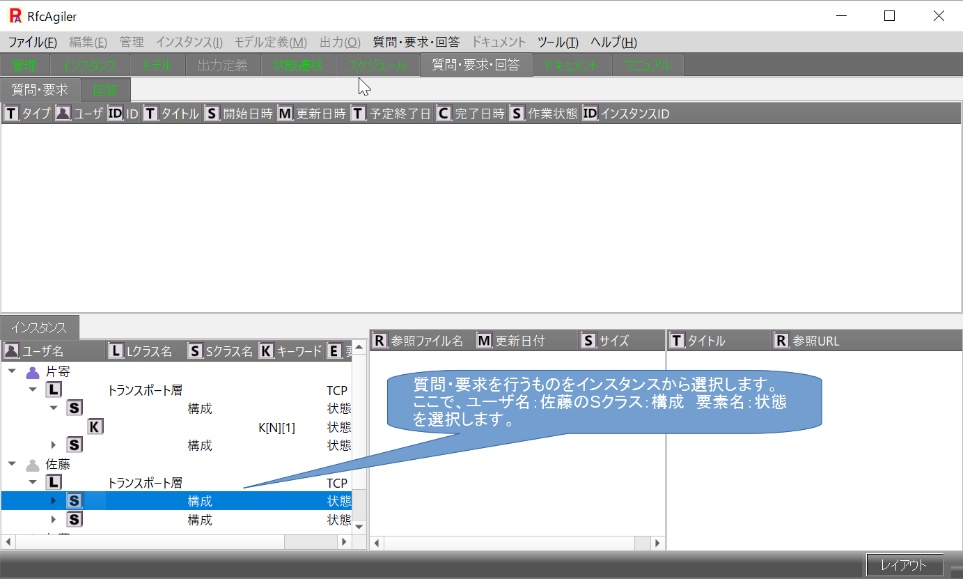Expand the last 構成 row under 佐藤
The height and width of the screenshot is (579, 963).
tap(53, 520)
